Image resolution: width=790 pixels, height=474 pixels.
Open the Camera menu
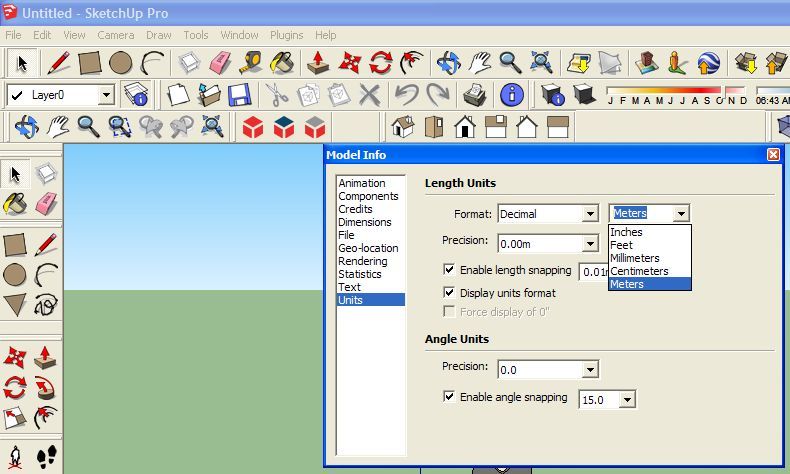pos(115,35)
